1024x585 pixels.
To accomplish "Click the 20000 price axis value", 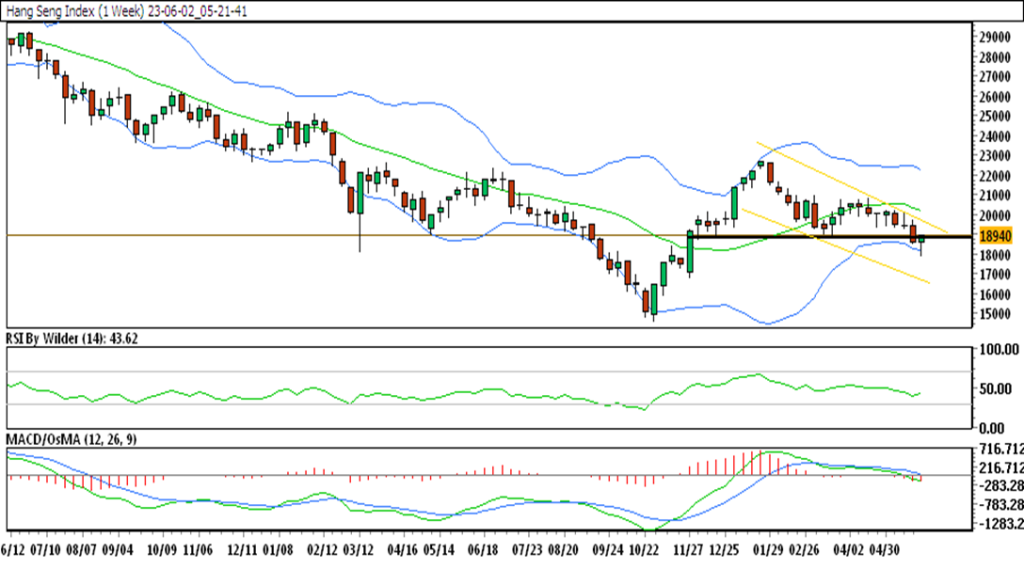I will 995,215.
